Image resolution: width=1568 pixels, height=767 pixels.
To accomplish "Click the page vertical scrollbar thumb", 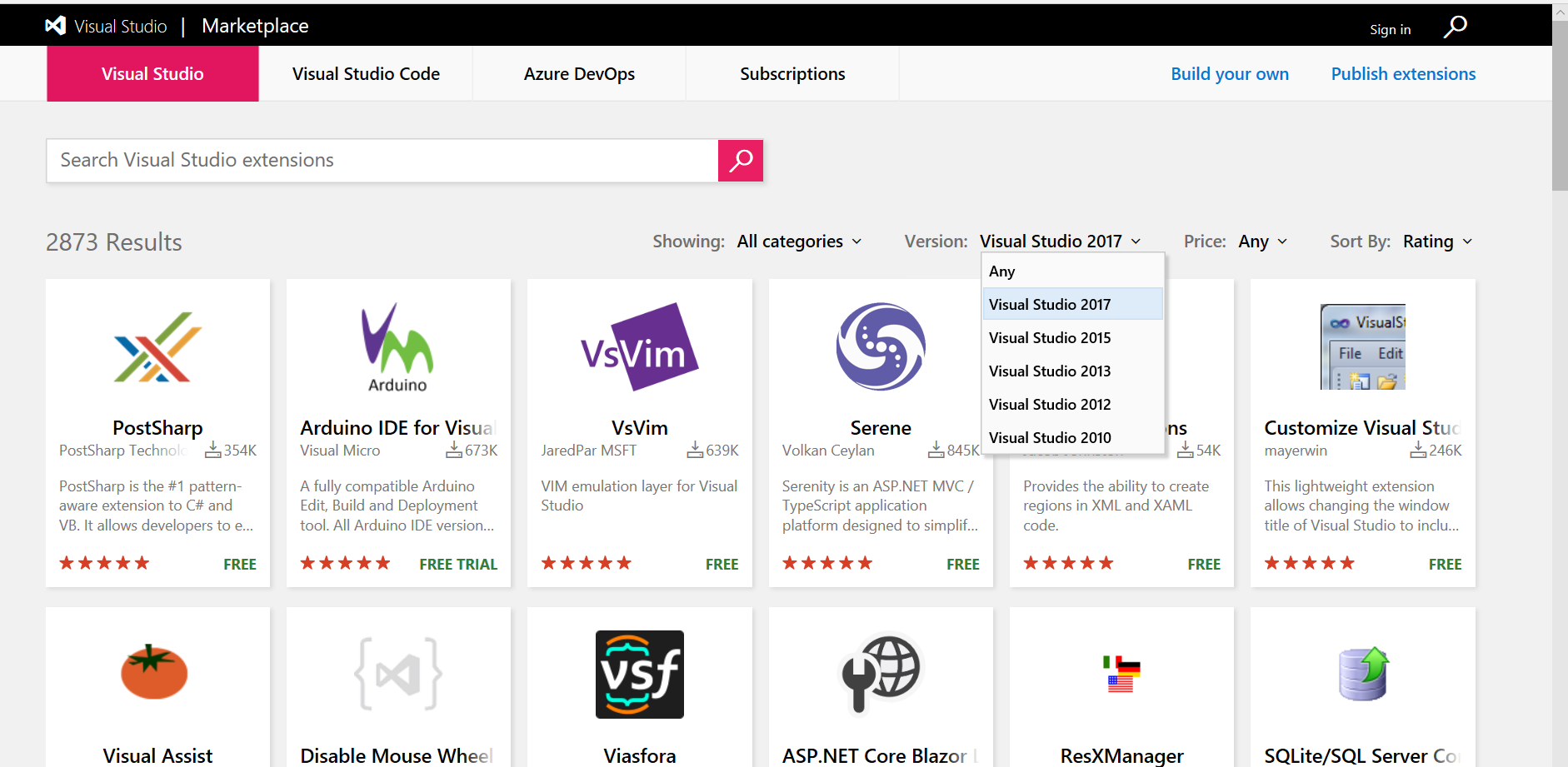I will pos(1560,104).
